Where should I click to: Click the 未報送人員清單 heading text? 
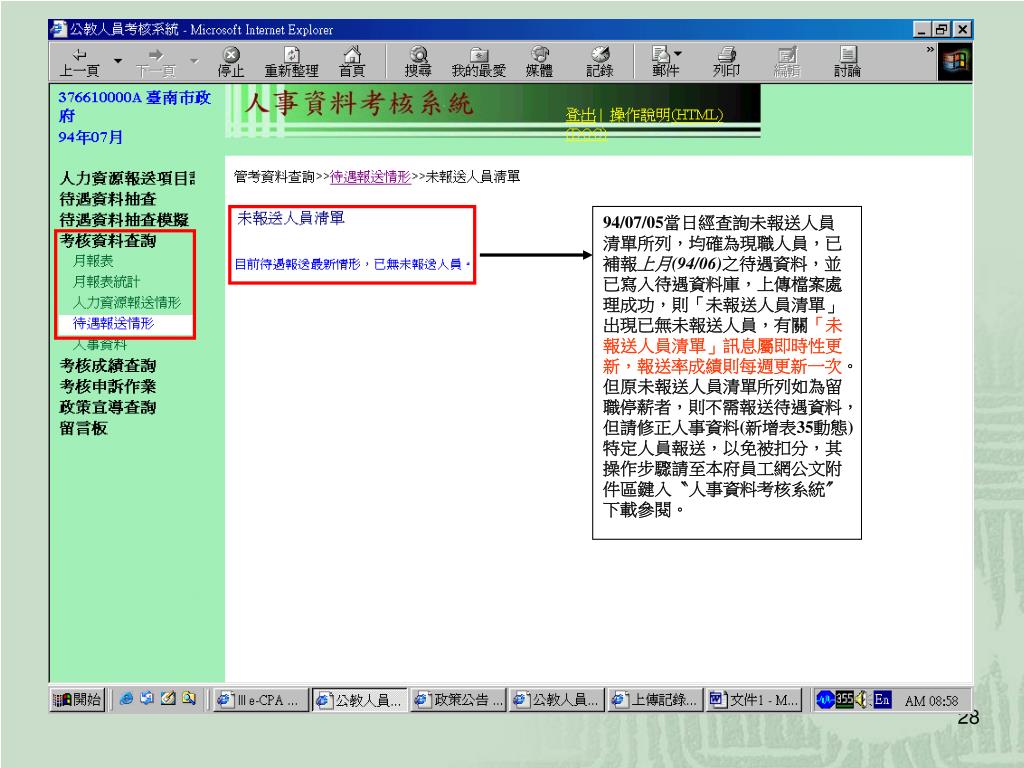(x=291, y=218)
